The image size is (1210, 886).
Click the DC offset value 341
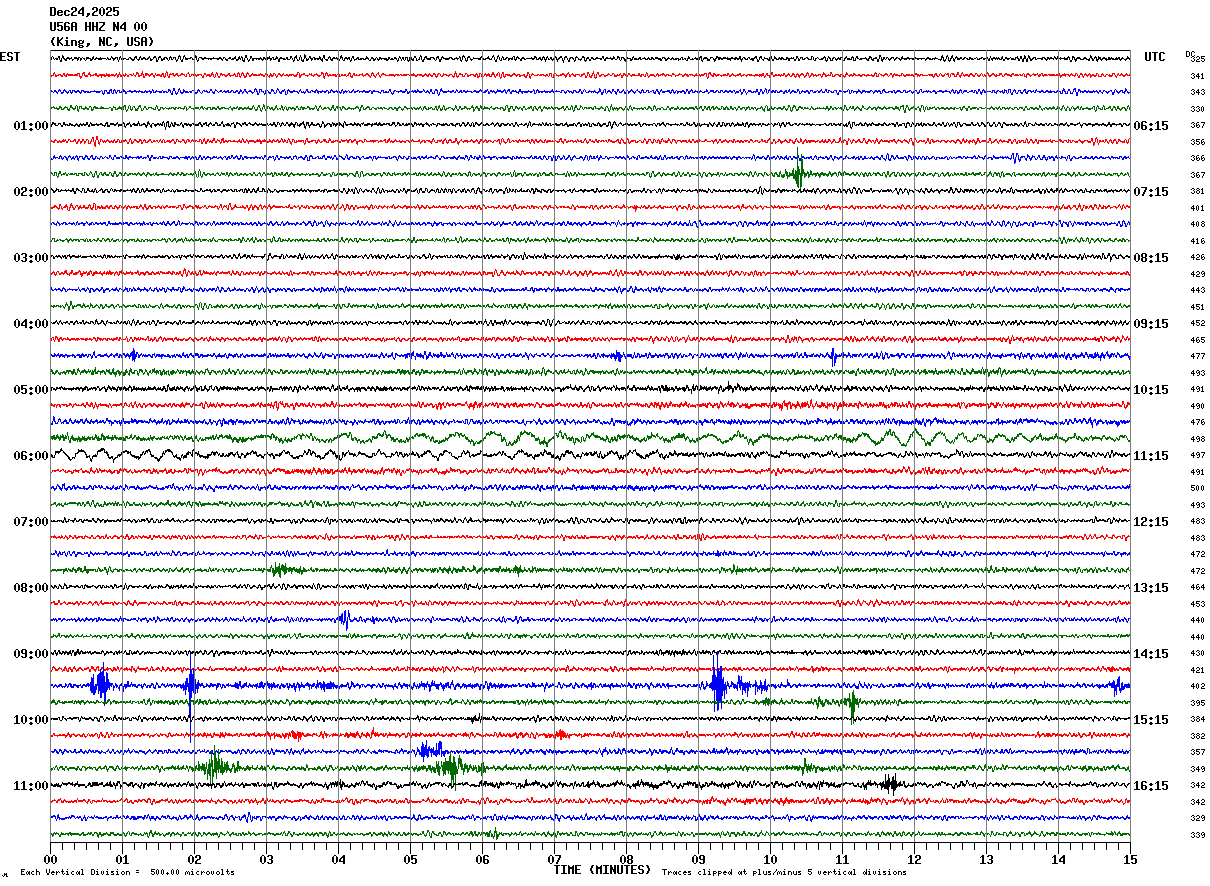1198,76
